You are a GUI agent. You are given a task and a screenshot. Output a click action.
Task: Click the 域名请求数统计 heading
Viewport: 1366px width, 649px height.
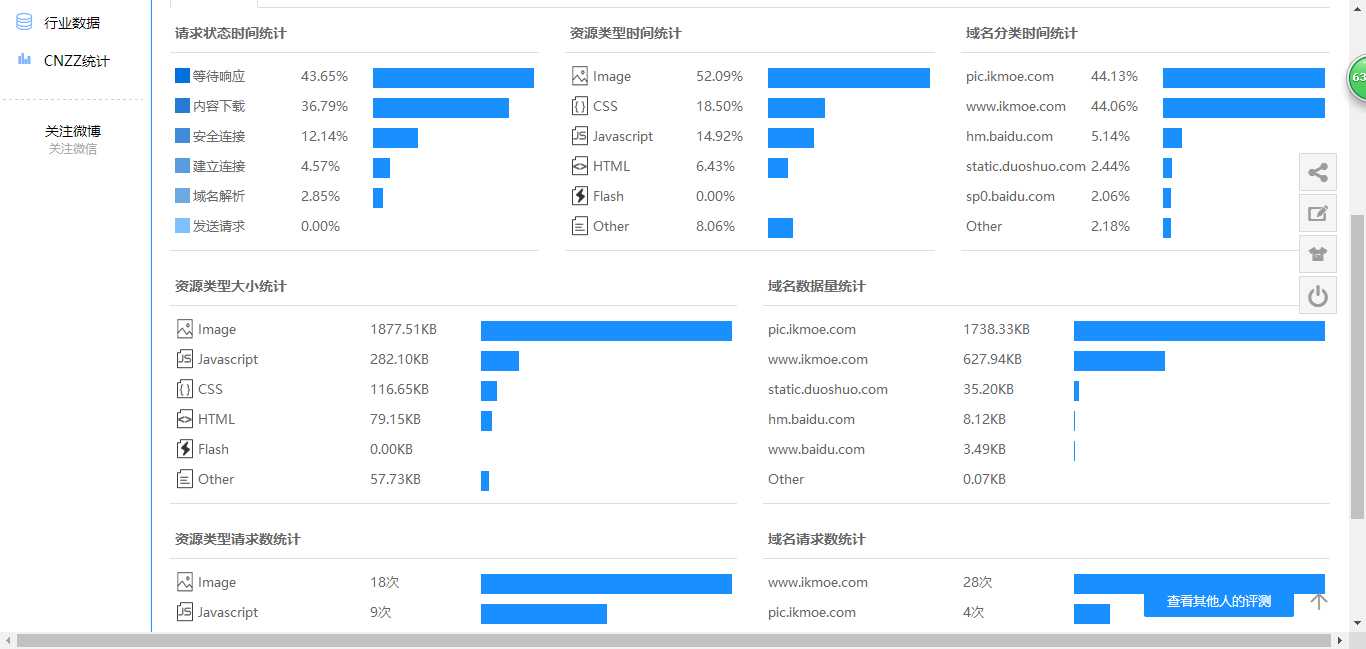click(816, 539)
